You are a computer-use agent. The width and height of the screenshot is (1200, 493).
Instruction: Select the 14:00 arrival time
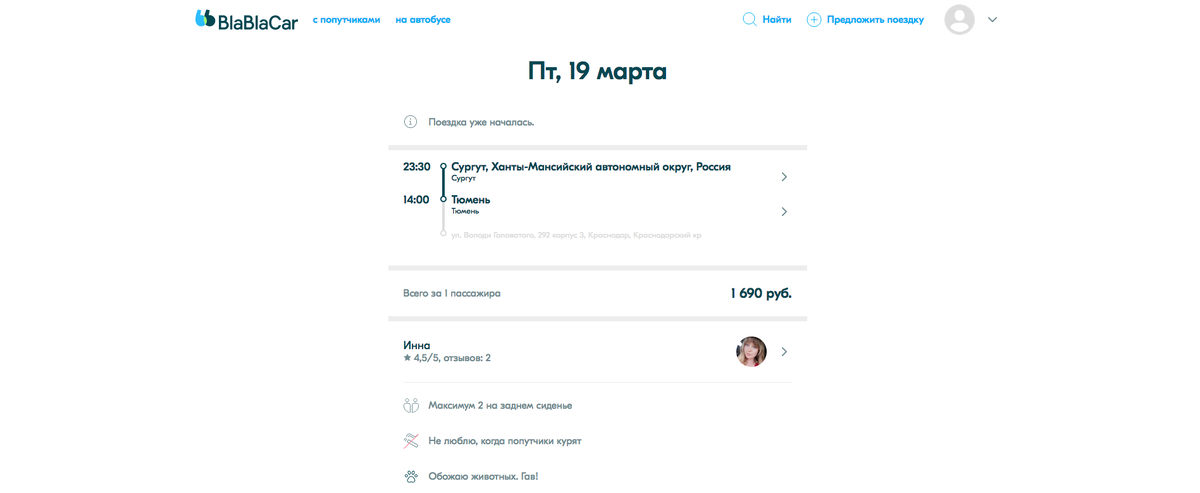pos(416,200)
